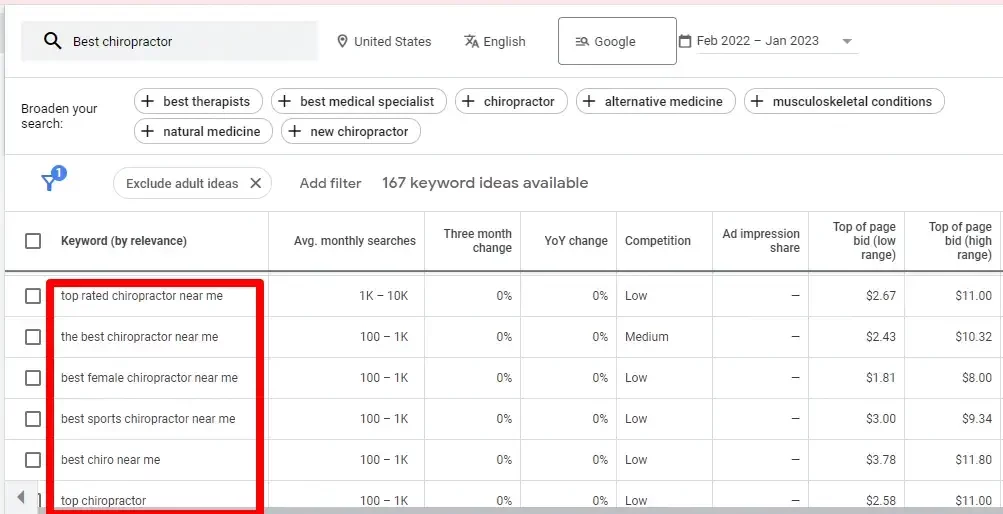The height and width of the screenshot is (514, 1003).
Task: Click the Add filter link
Action: click(330, 183)
